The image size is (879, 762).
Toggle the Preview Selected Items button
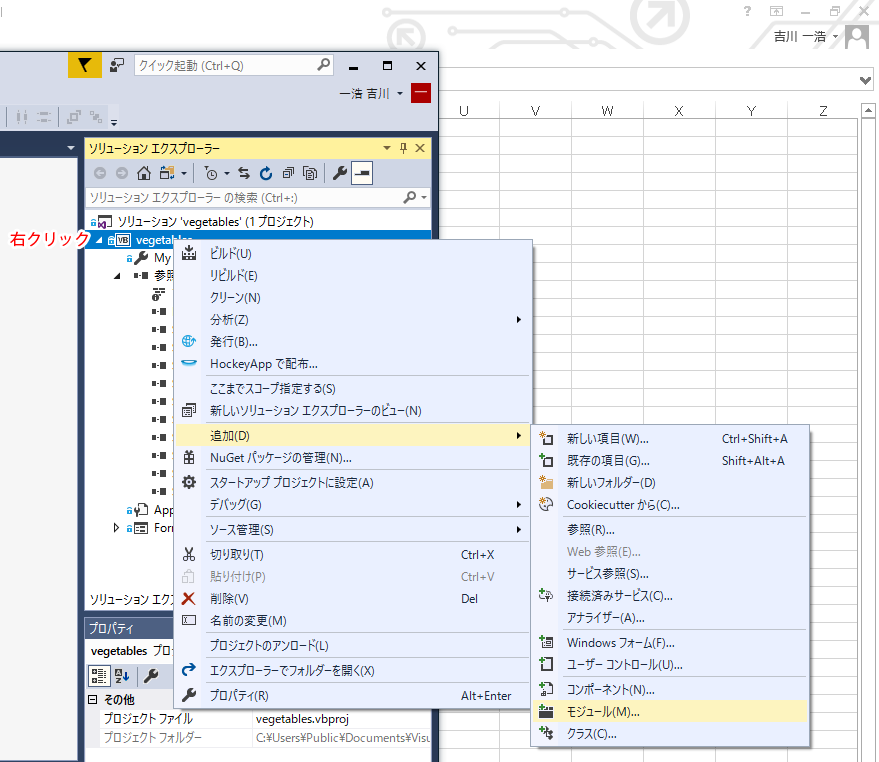pyautogui.click(x=362, y=173)
